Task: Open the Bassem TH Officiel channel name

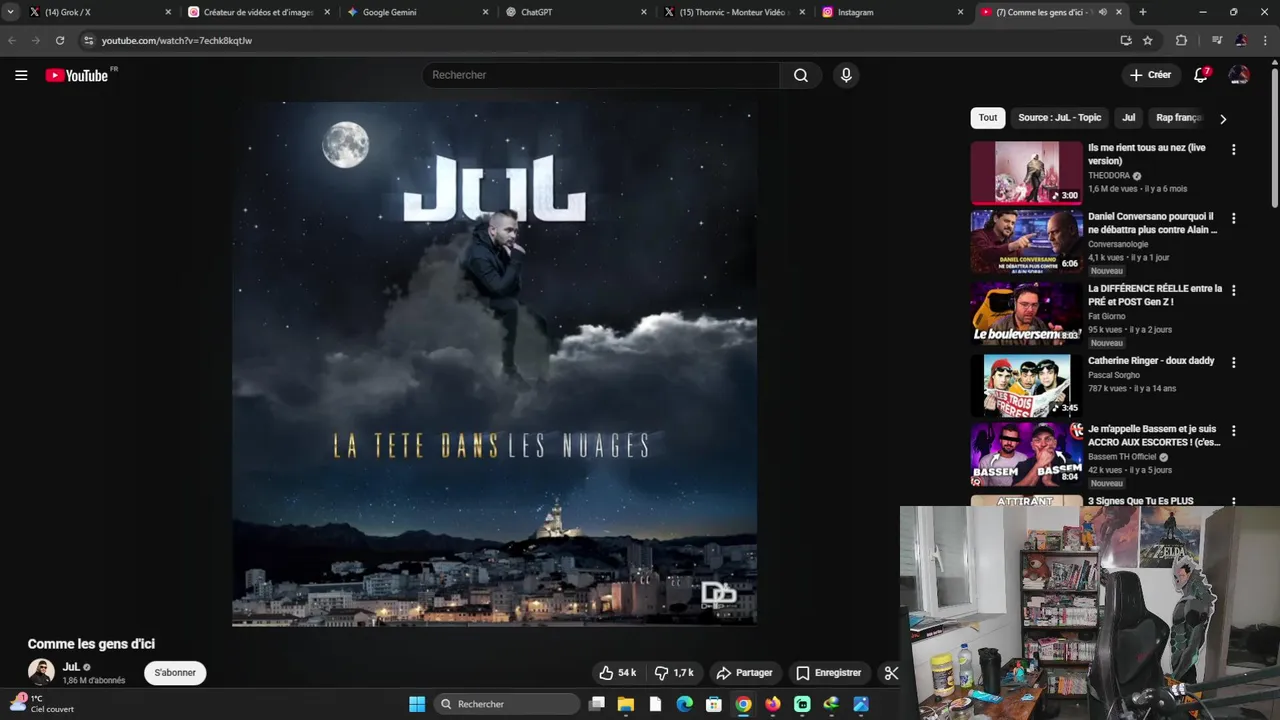Action: pos(1122,457)
